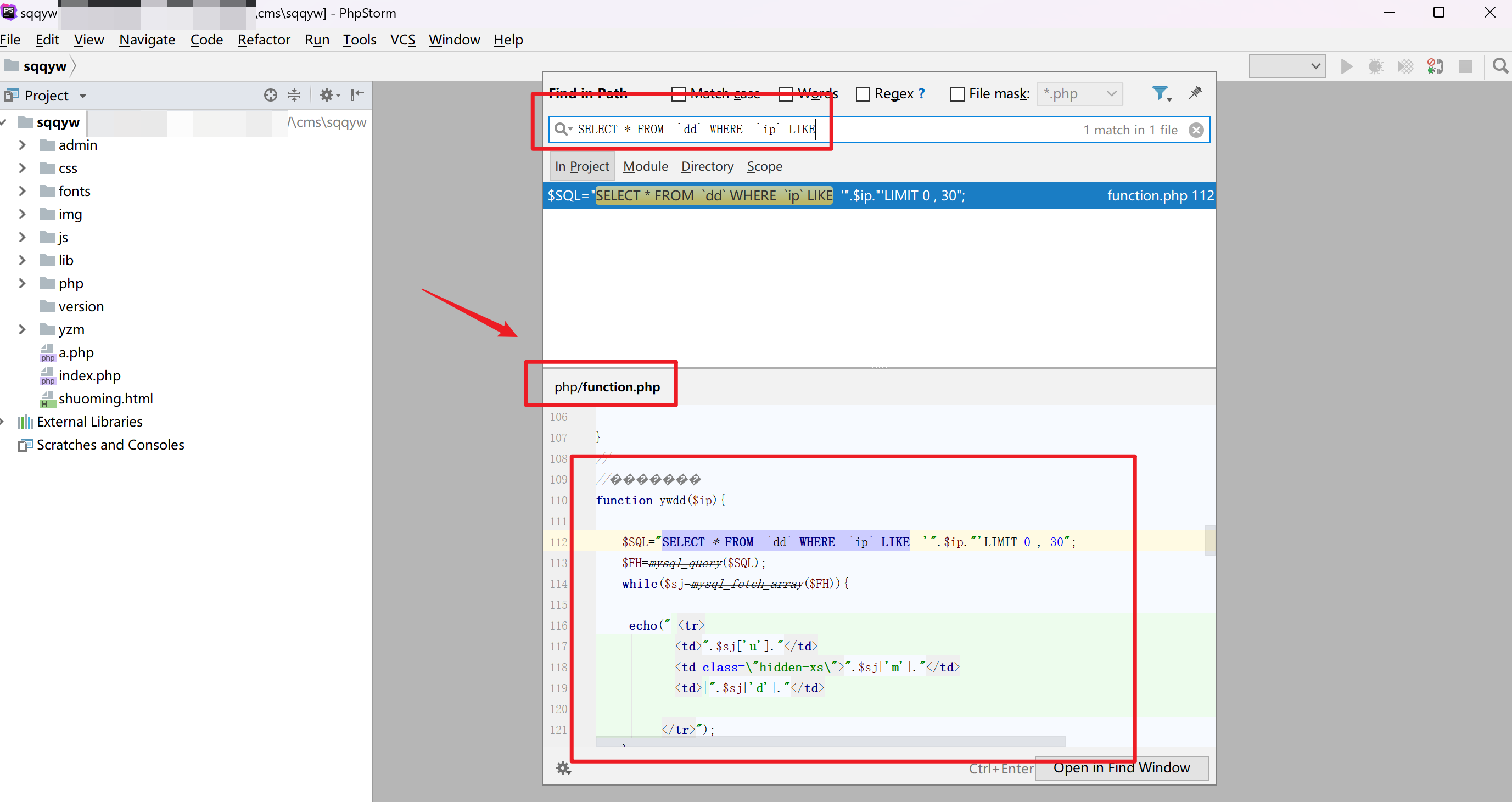
Task: Click the Run (play) toolbar icon
Action: tap(1347, 66)
